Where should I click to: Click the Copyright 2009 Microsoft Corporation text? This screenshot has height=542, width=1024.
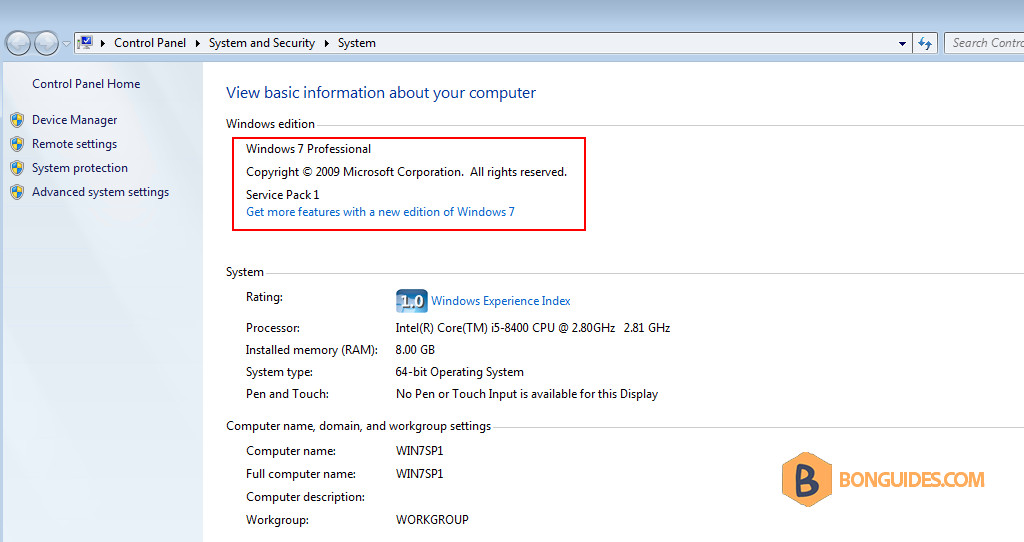406,172
